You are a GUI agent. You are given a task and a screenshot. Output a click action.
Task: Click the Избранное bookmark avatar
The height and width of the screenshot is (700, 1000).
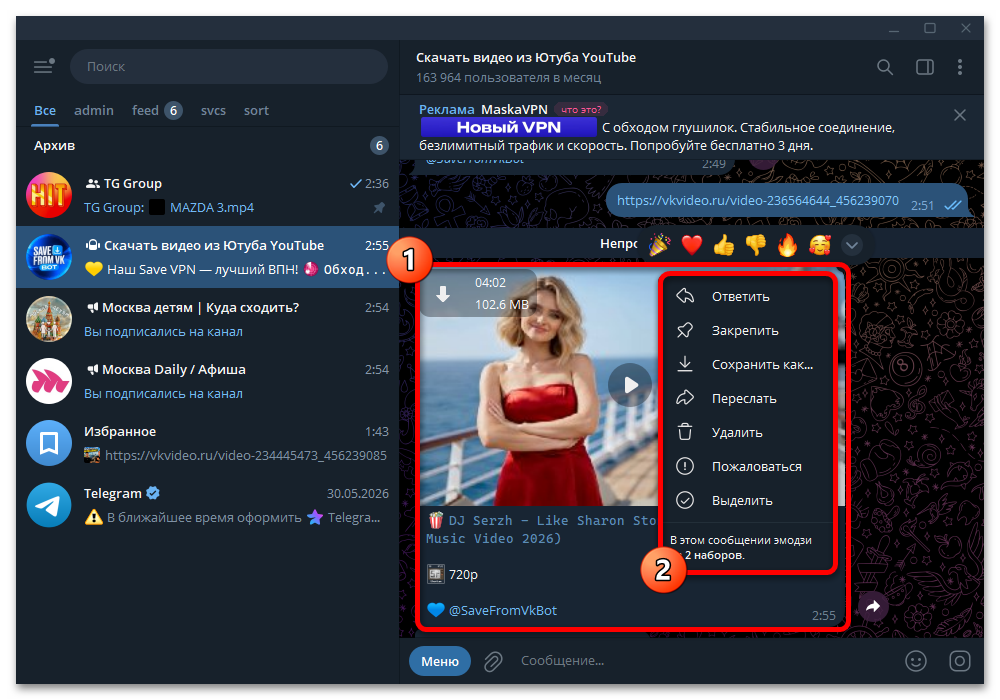pos(49,443)
